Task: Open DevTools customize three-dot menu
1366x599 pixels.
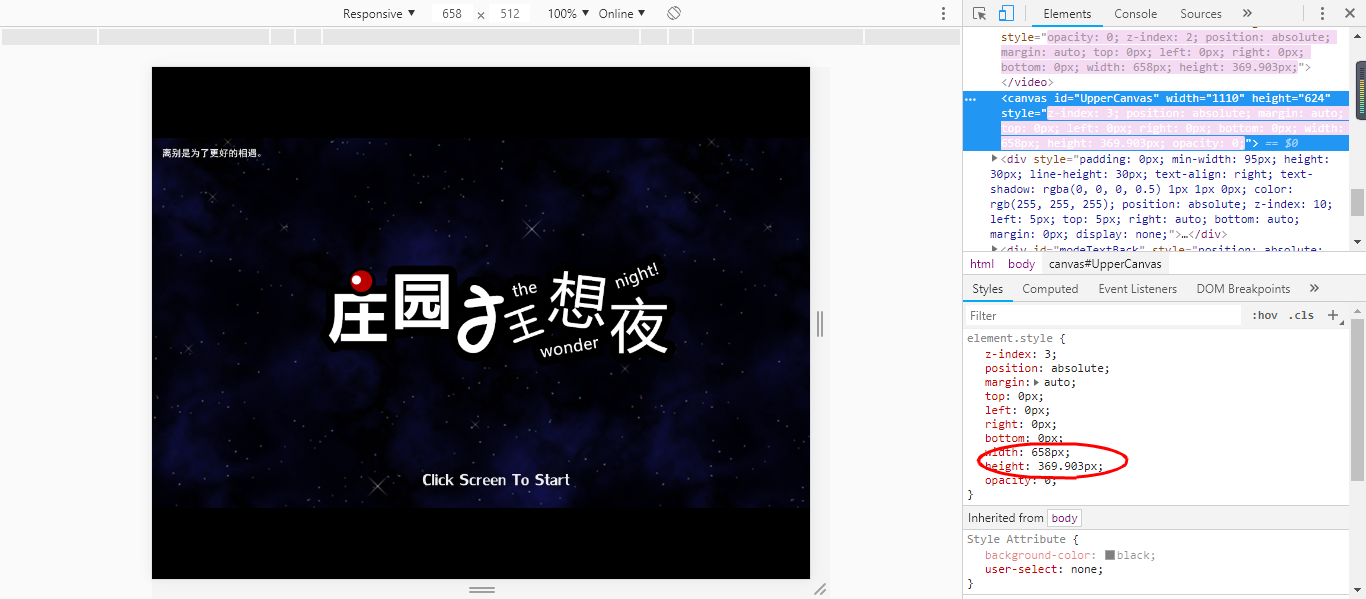Action: pyautogui.click(x=1323, y=14)
